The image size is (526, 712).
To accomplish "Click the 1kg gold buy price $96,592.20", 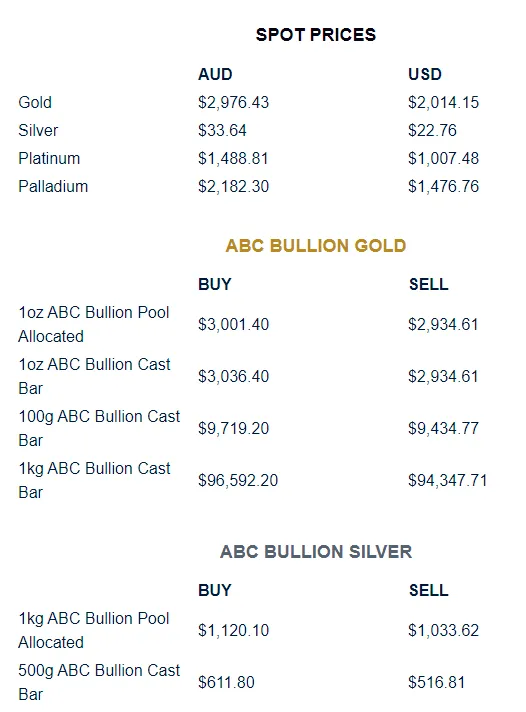I will [238, 480].
